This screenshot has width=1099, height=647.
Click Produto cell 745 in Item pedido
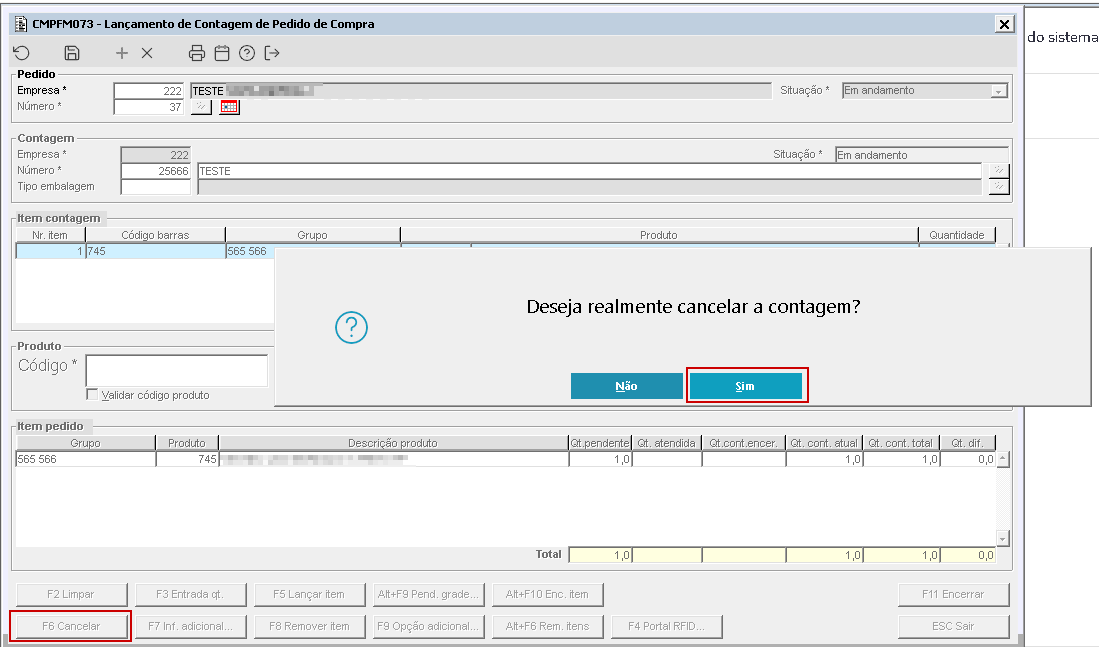pyautogui.click(x=187, y=459)
